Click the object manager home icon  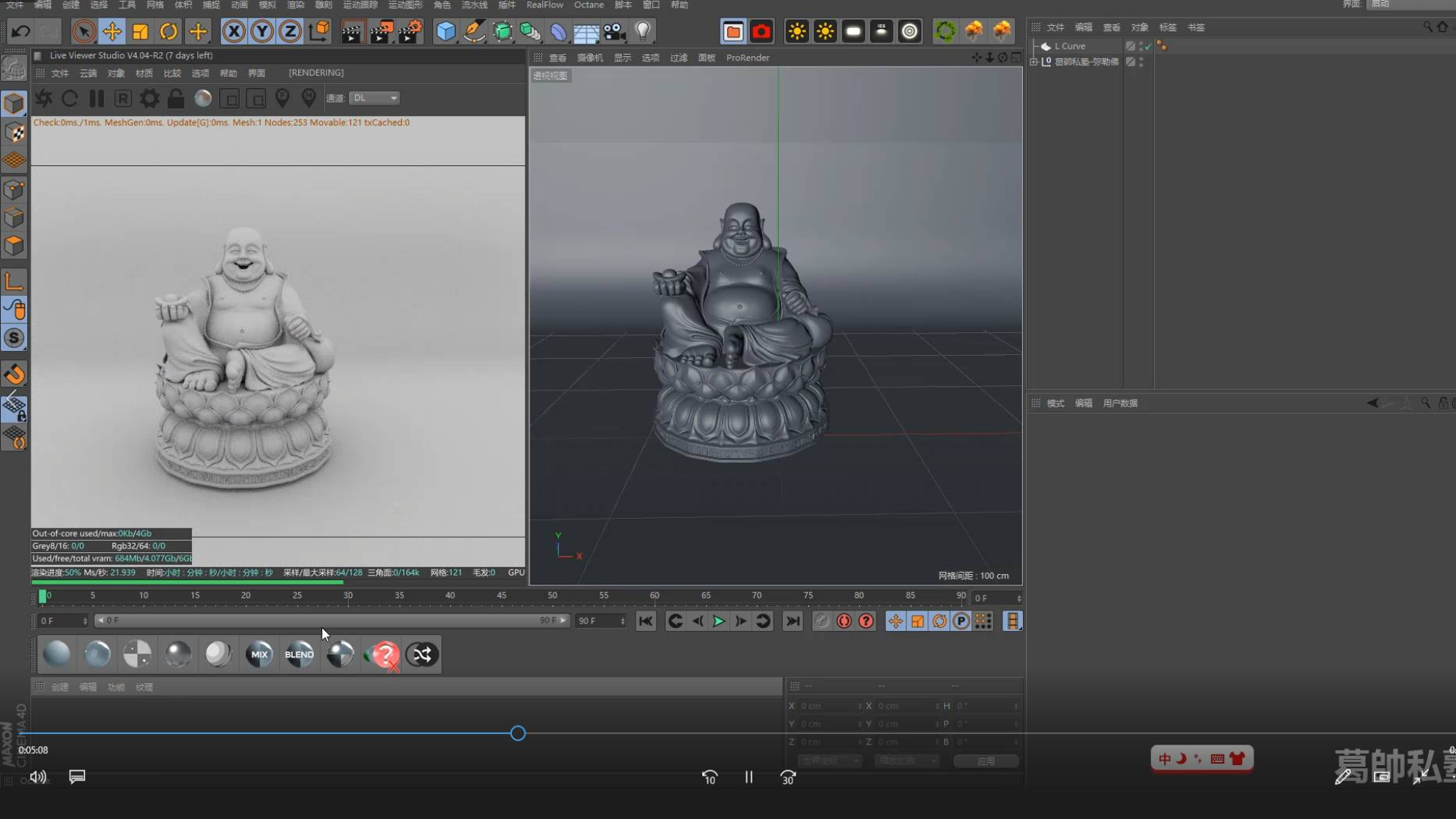point(1442,27)
